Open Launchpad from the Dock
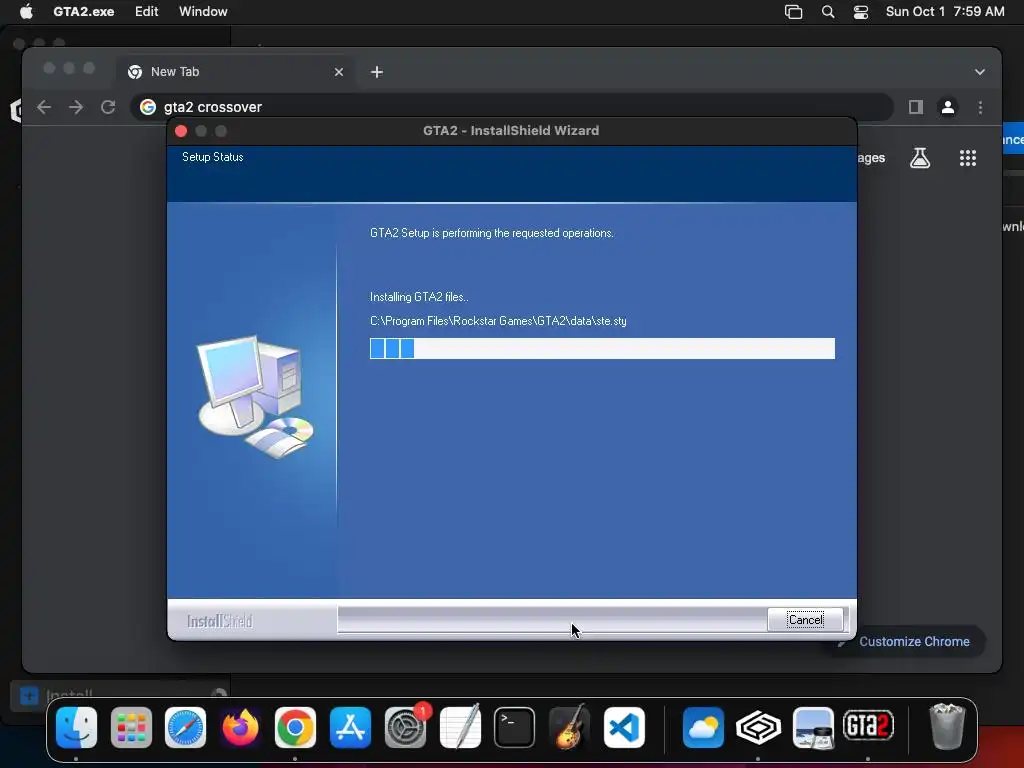The image size is (1024, 768). [x=131, y=727]
